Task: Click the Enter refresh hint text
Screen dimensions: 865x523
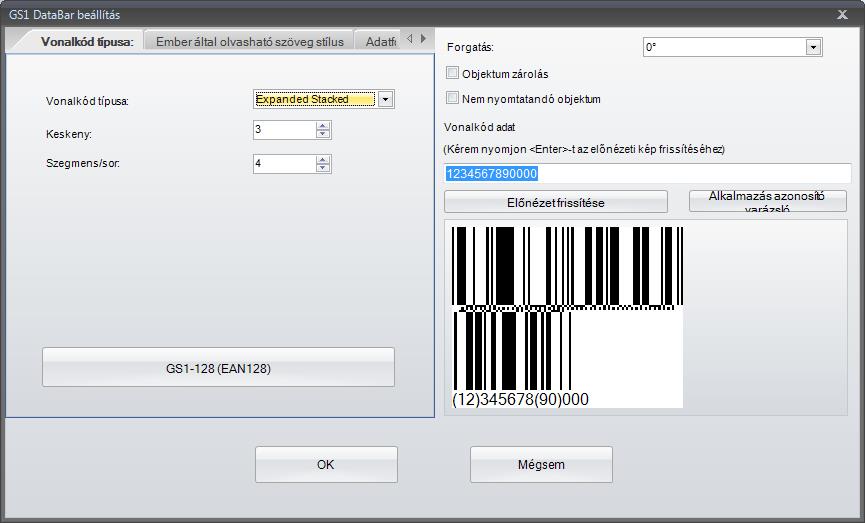Action: (x=584, y=150)
